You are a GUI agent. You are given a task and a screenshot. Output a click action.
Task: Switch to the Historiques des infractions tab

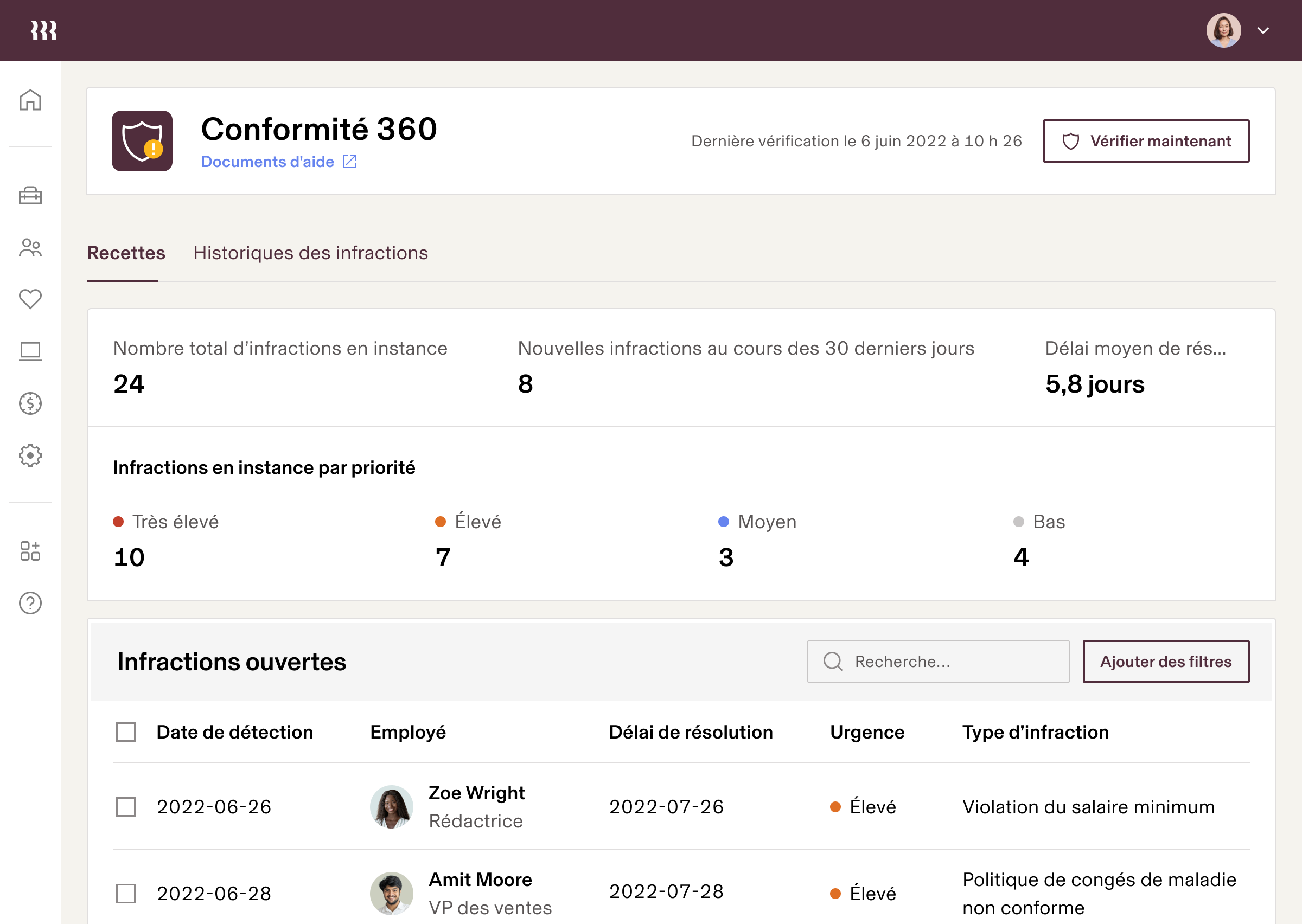pos(311,253)
